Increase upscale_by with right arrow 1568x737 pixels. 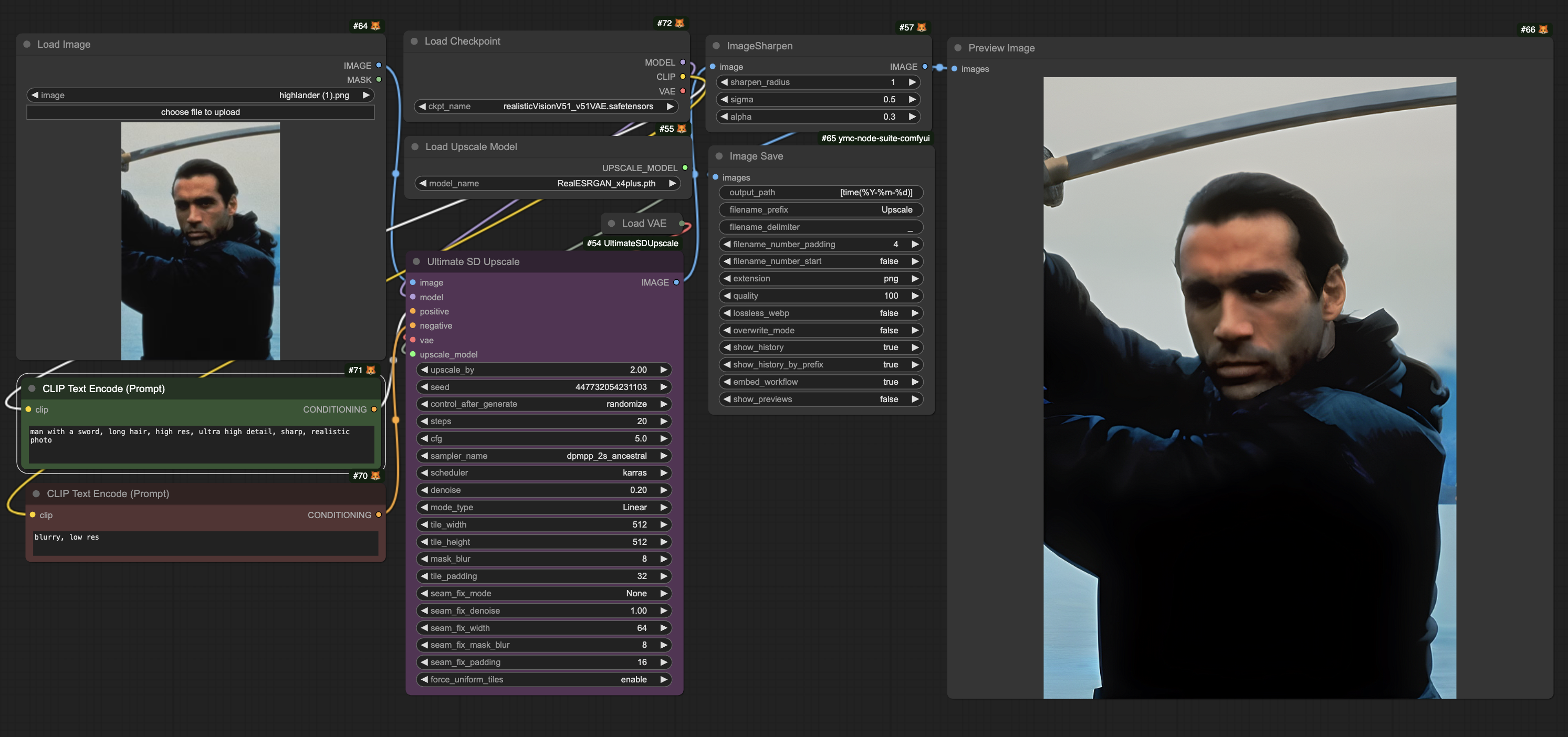tap(663, 370)
